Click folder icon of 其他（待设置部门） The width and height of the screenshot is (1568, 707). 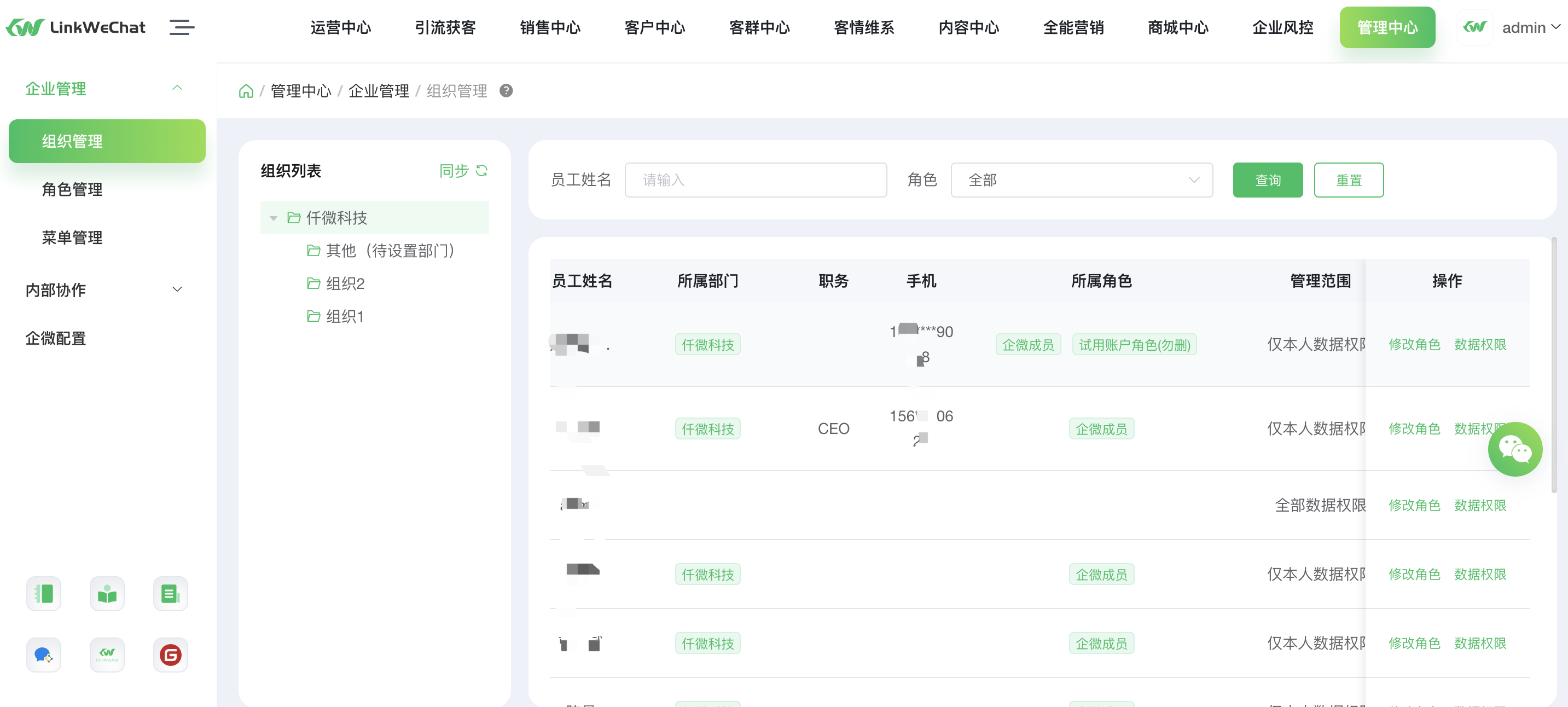313,250
